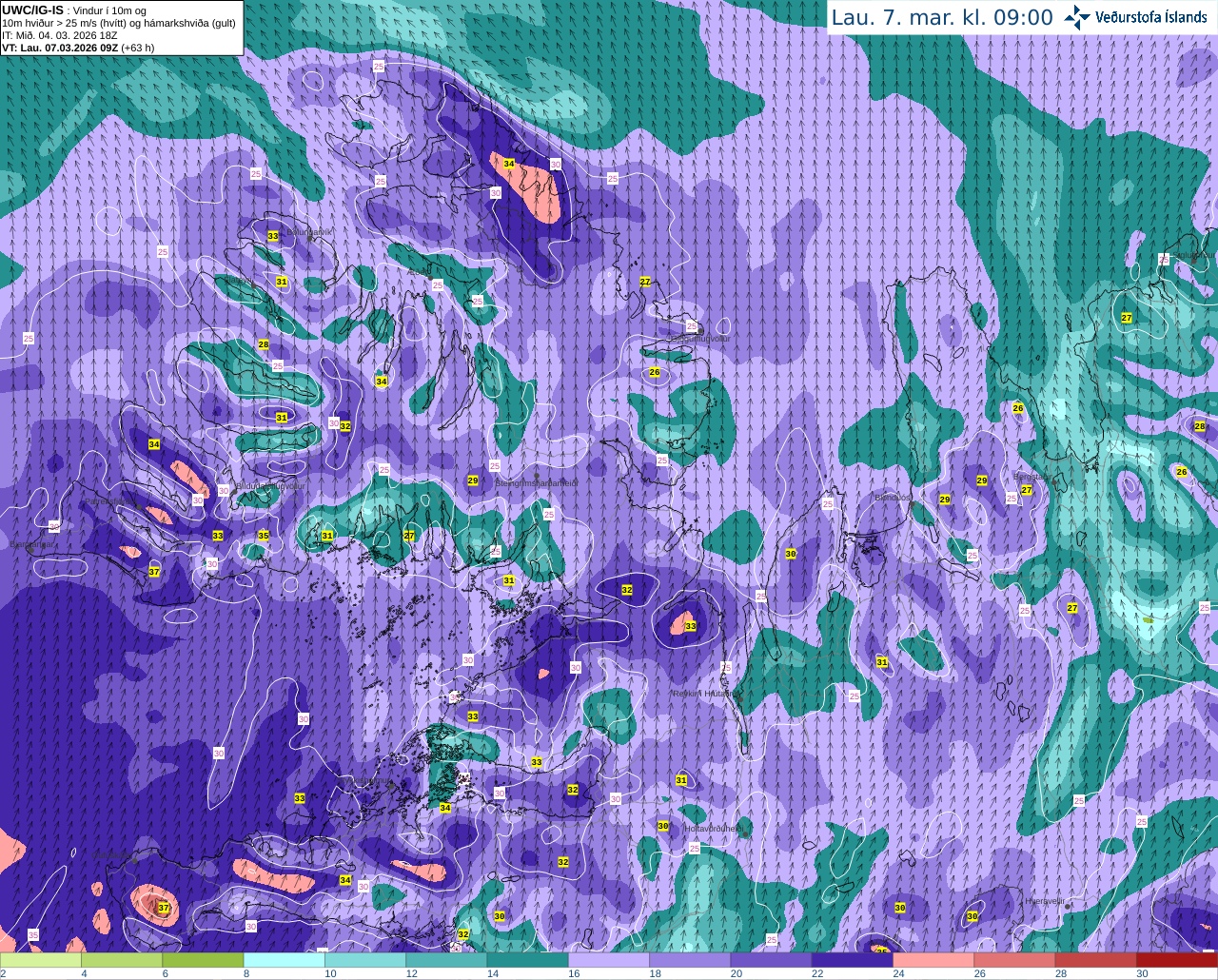Choose the 10–12 legend color swatch
Image resolution: width=1218 pixels, height=980 pixels.
point(365,960)
